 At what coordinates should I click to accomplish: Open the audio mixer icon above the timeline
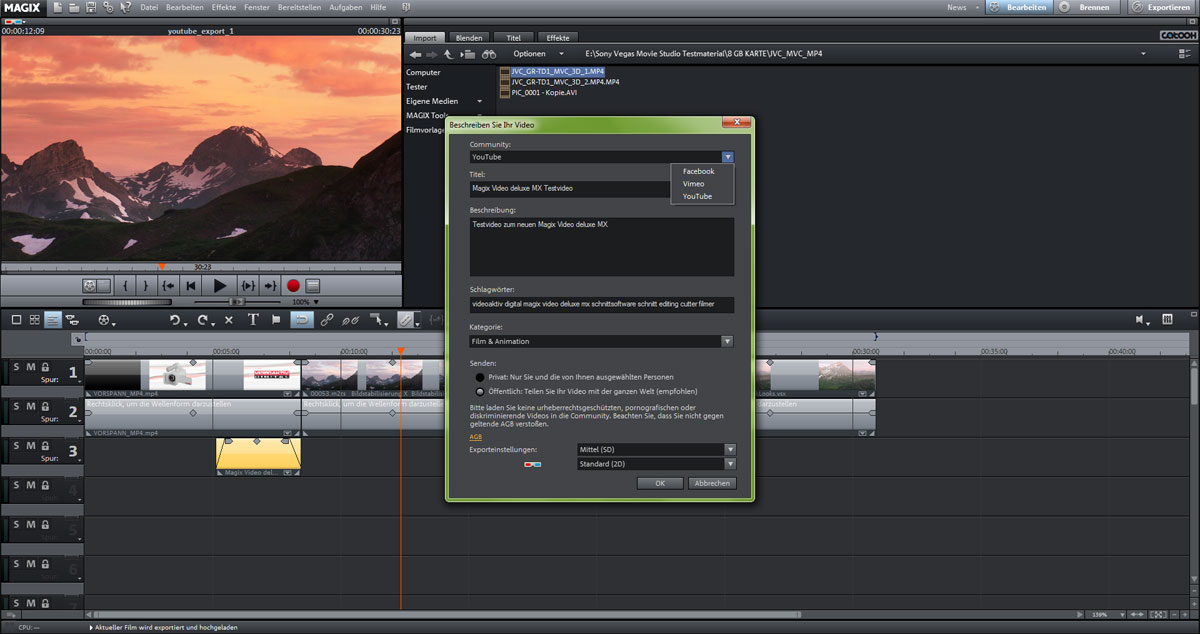click(x=1167, y=320)
